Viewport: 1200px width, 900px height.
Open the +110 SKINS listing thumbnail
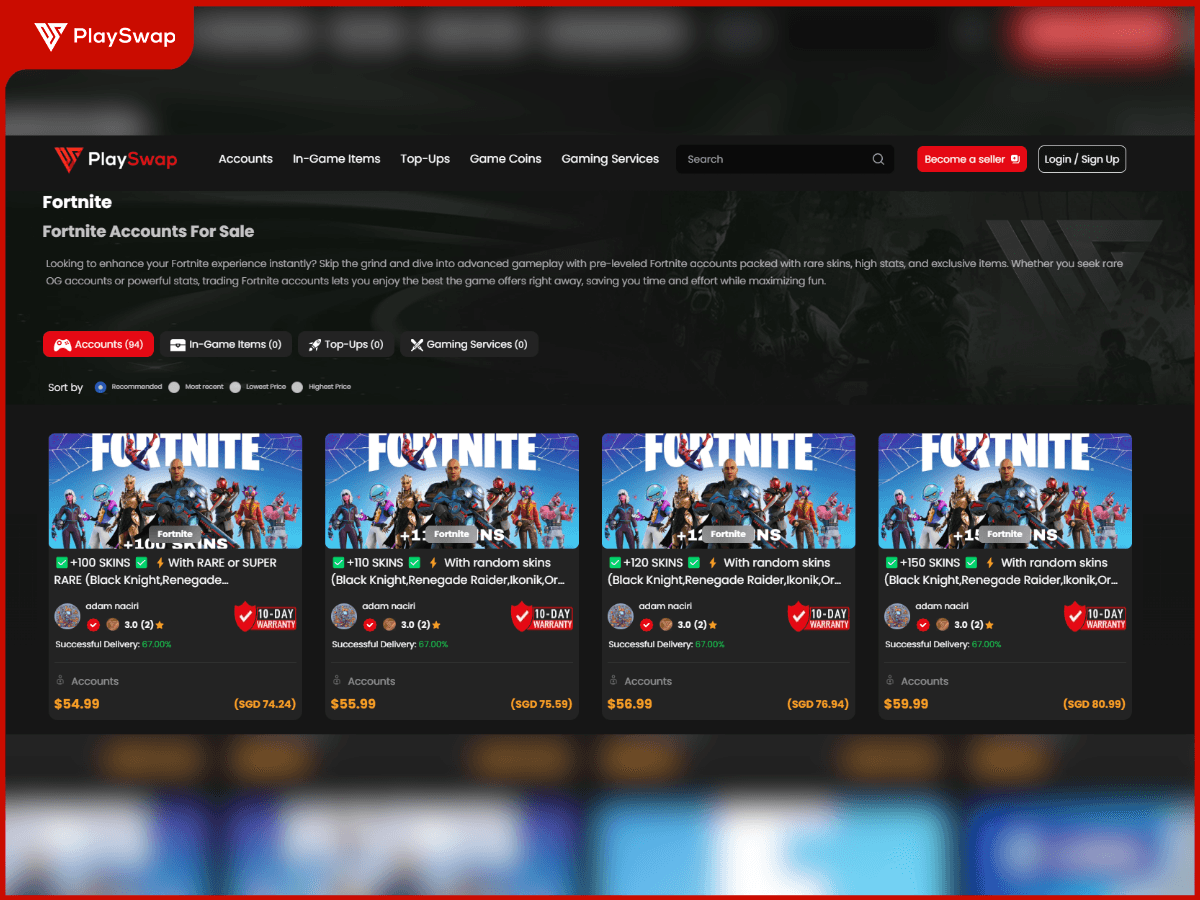click(452, 491)
